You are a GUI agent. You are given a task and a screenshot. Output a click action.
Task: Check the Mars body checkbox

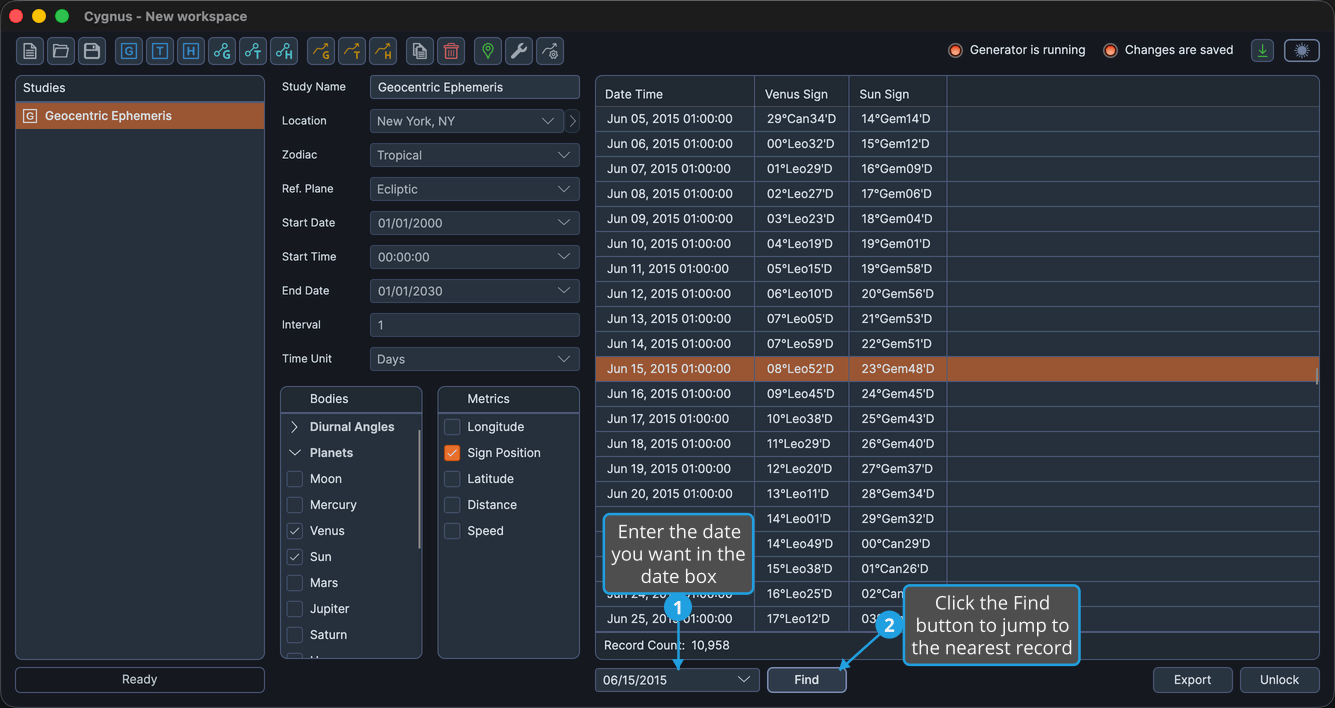295,583
